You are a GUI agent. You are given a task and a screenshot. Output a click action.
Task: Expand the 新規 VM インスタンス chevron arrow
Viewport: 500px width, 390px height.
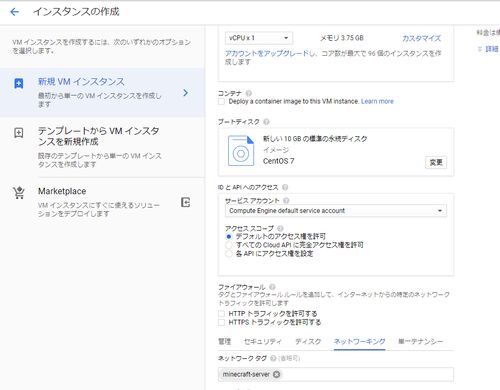(x=186, y=93)
